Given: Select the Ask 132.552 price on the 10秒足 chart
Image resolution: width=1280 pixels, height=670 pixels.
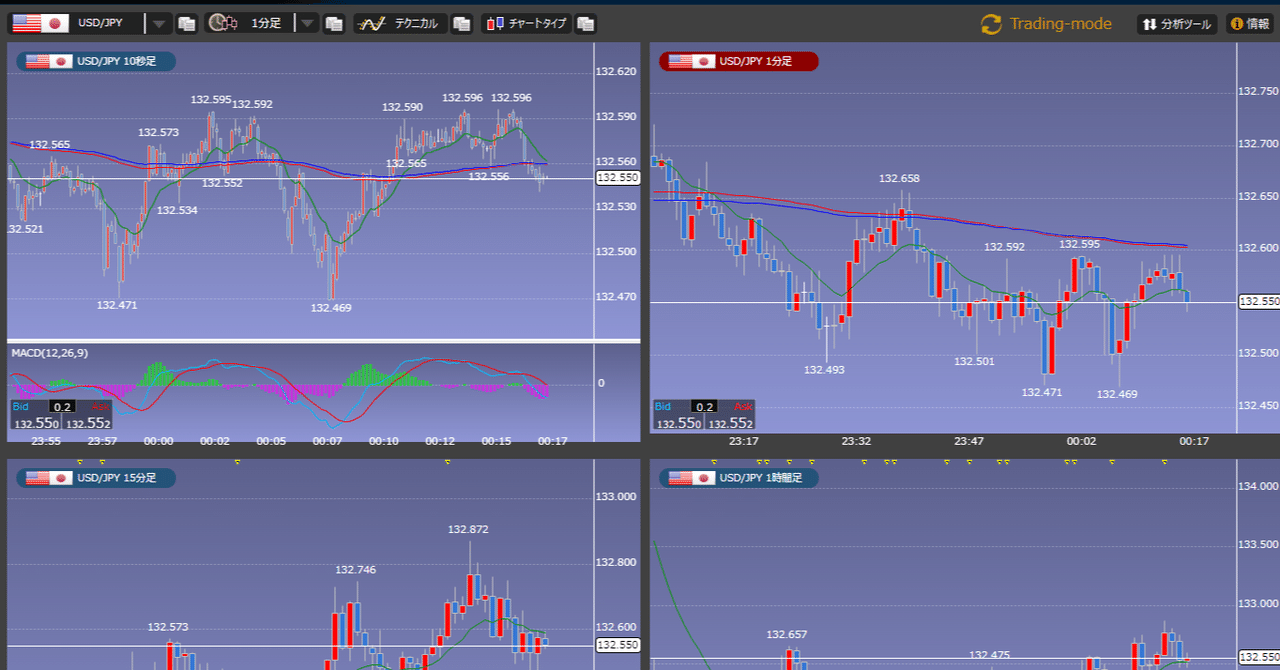Looking at the screenshot, I should click(x=87, y=422).
